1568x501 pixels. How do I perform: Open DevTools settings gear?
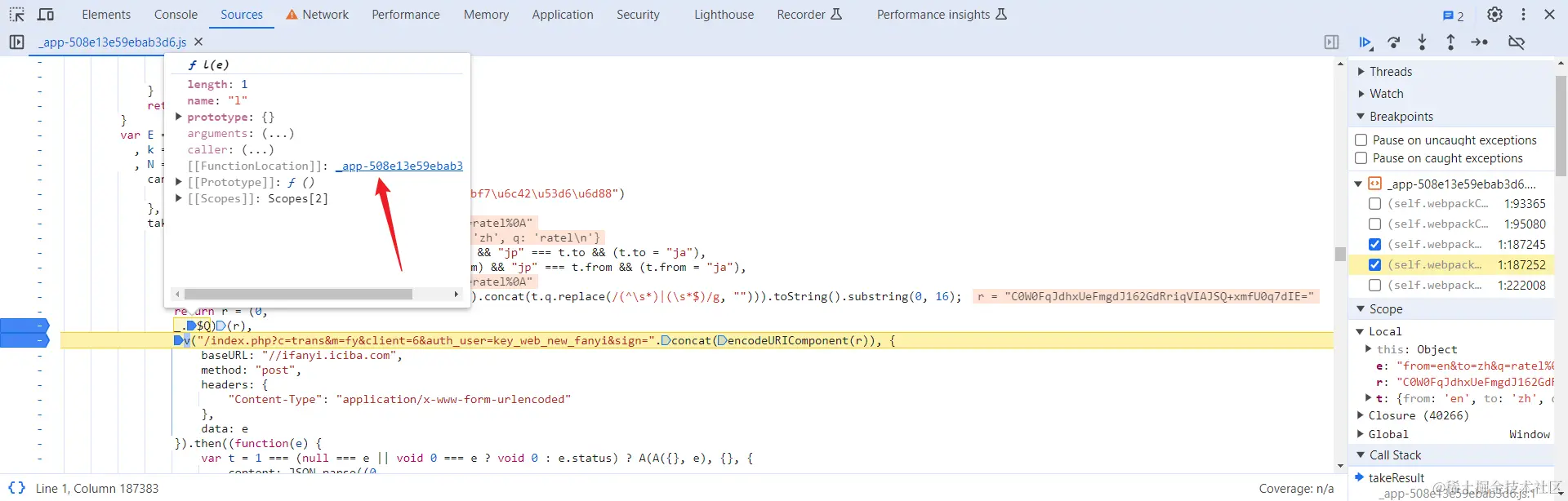(x=1494, y=15)
